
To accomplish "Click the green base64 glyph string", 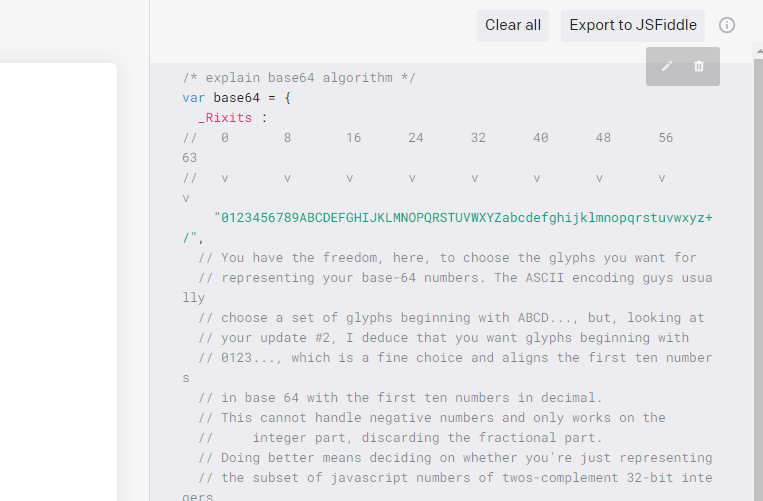I will 447,228.
